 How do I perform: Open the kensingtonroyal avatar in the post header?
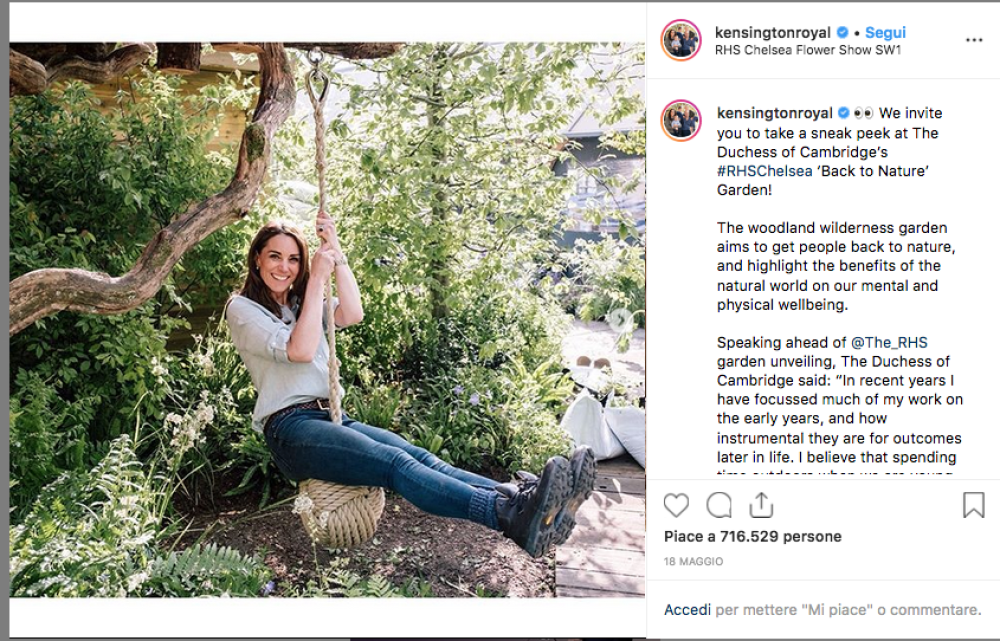681,40
